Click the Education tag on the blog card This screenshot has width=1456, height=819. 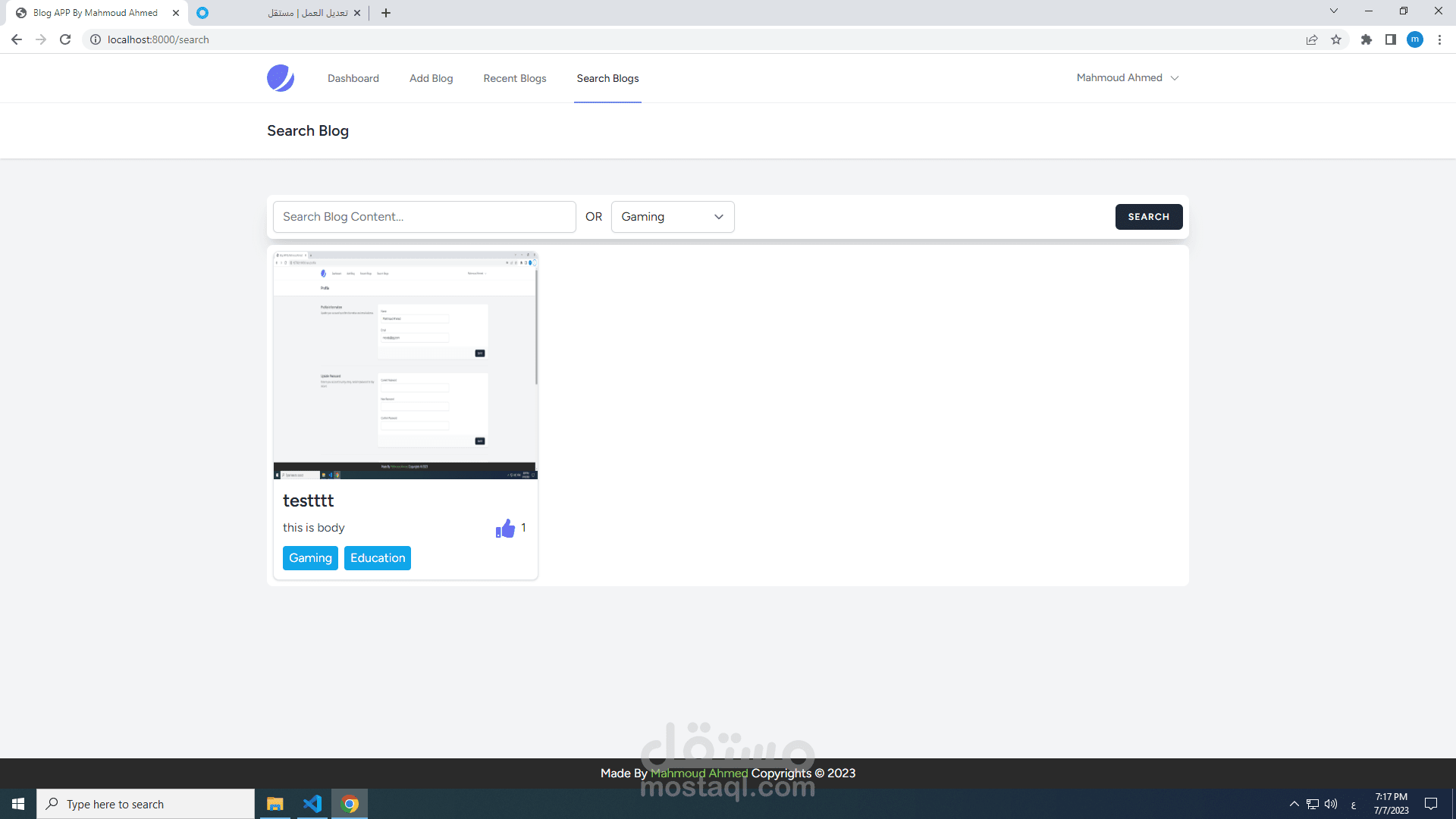(378, 558)
